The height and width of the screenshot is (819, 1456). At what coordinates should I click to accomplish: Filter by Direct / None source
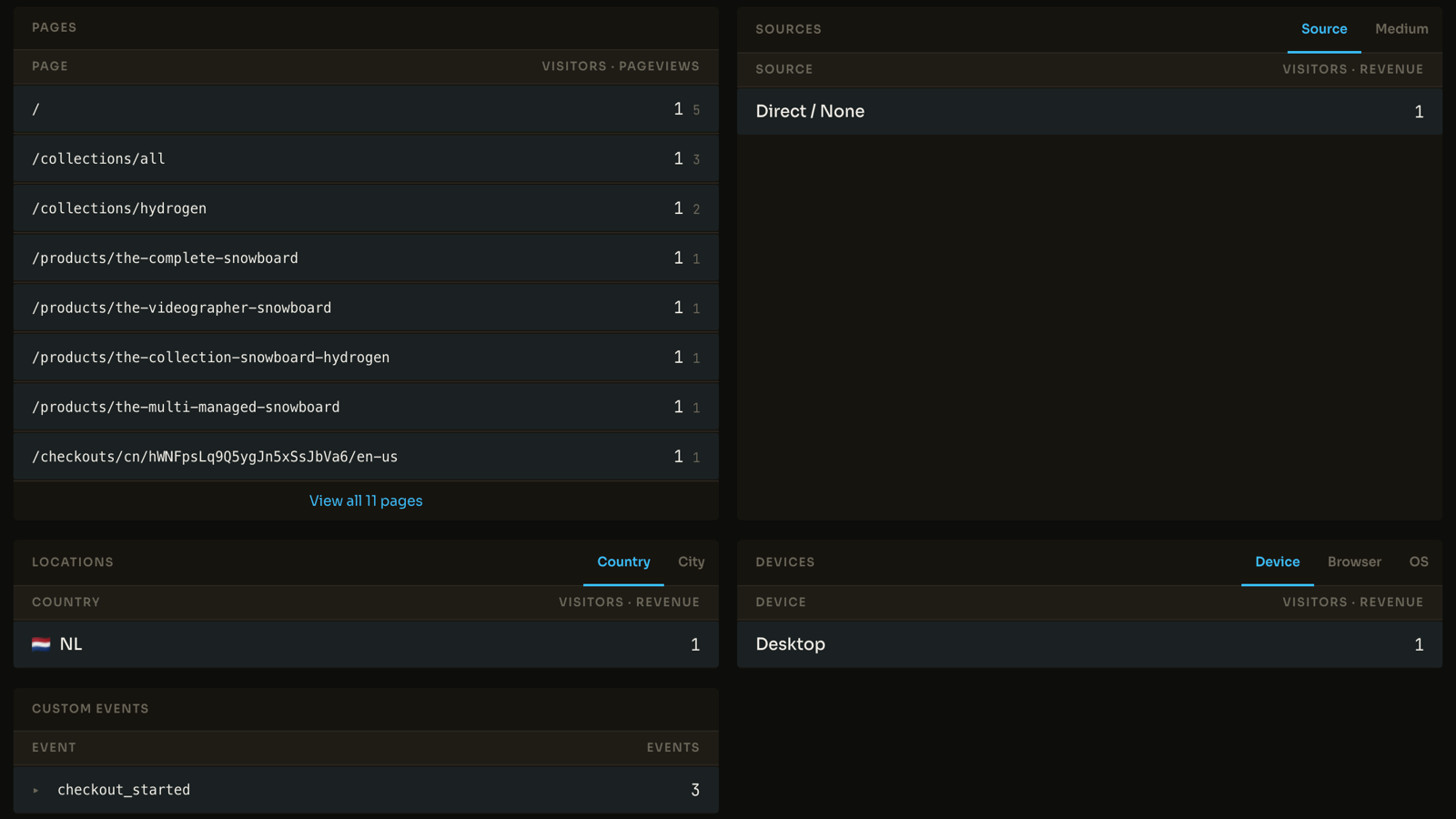click(x=1089, y=111)
